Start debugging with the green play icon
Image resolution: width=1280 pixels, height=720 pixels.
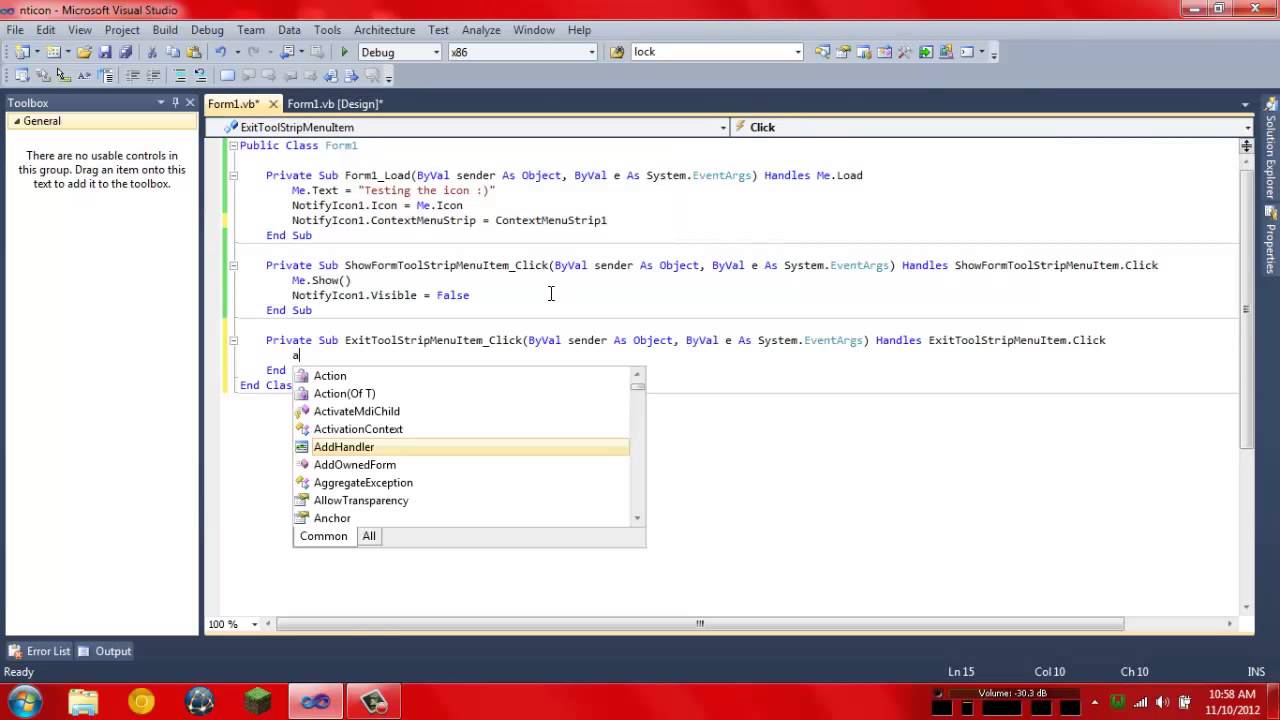click(x=344, y=52)
